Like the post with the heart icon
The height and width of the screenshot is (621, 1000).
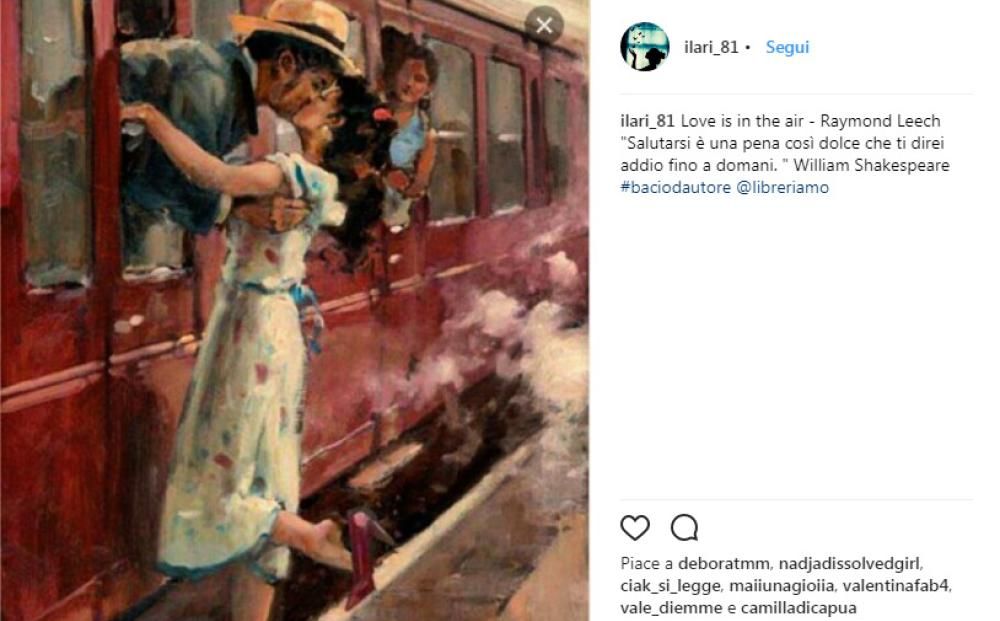[635, 527]
